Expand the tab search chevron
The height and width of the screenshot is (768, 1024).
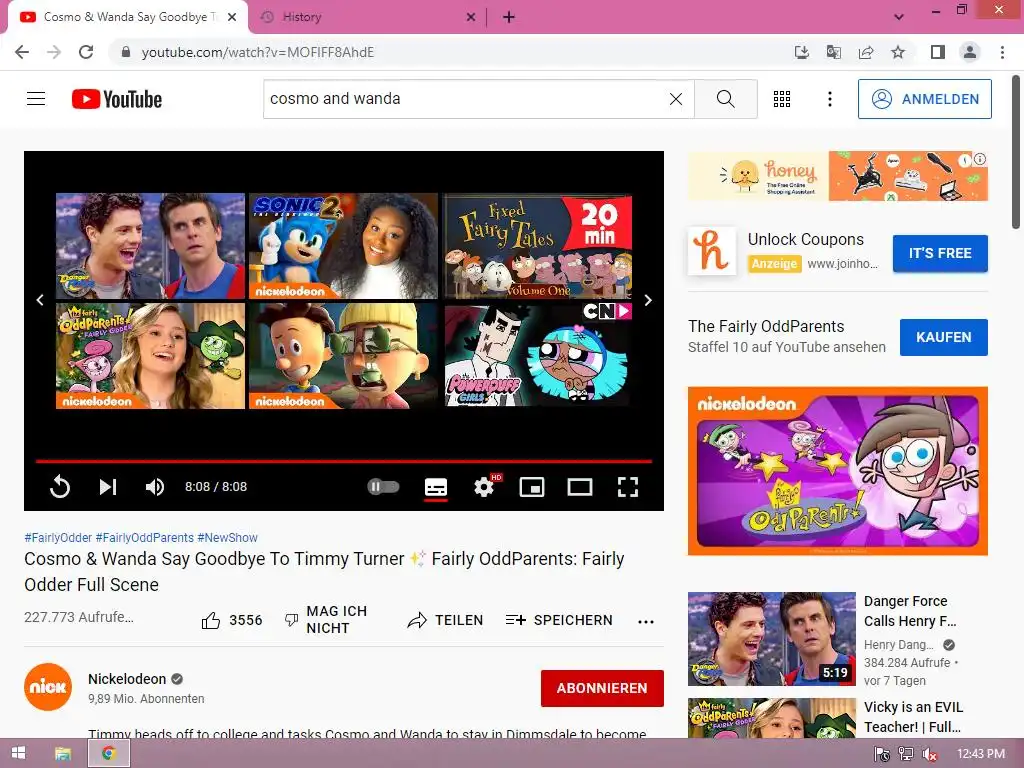pos(899,17)
